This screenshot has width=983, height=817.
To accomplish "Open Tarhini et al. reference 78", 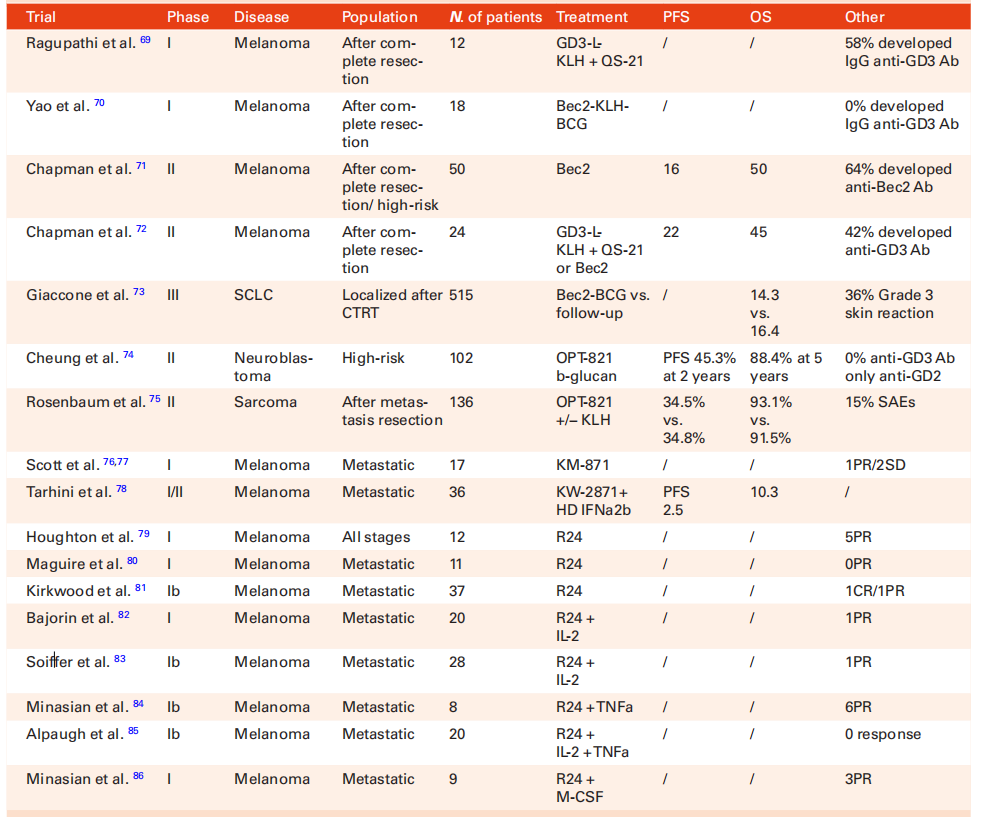I will (122, 489).
